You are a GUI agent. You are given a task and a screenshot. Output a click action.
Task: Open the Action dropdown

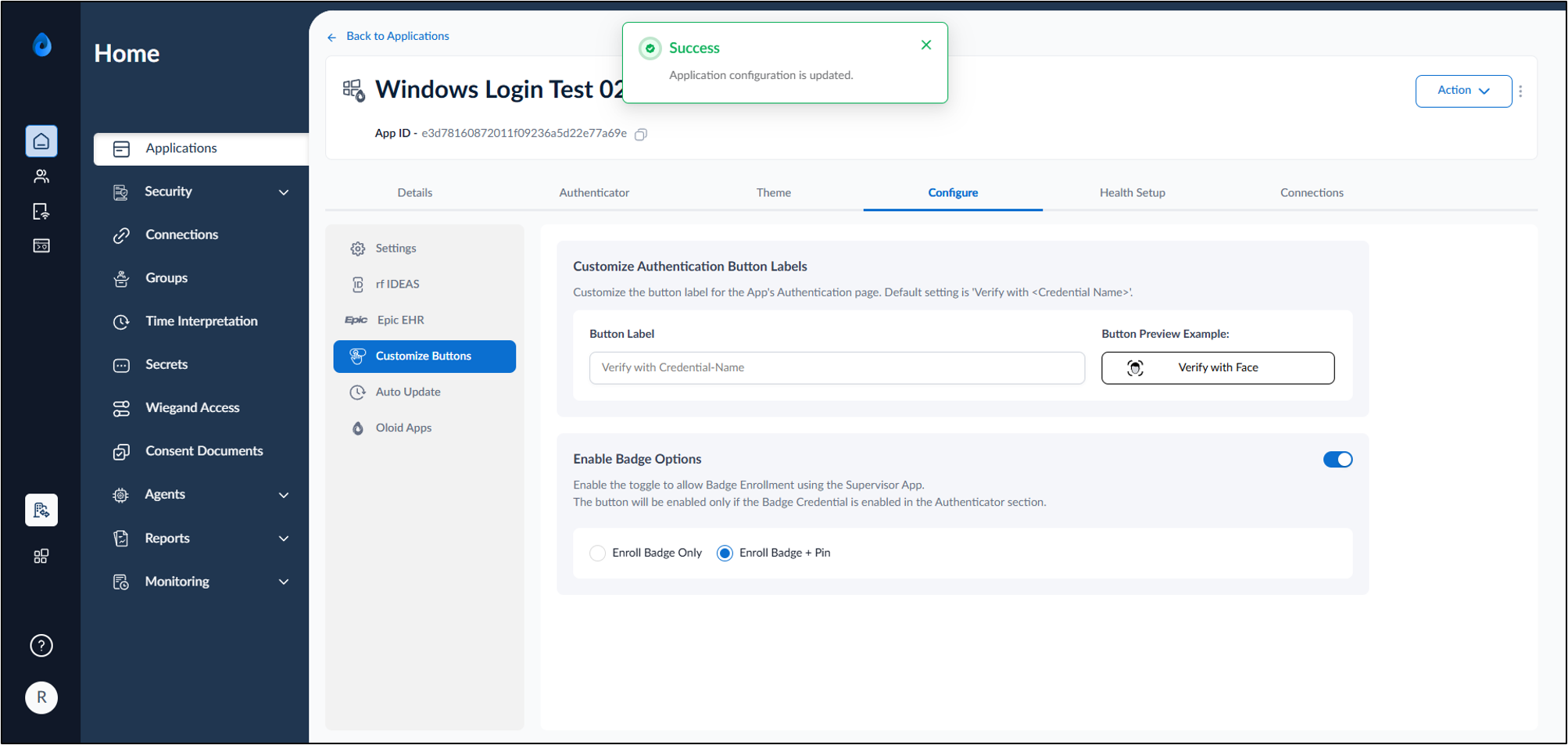pos(1463,91)
